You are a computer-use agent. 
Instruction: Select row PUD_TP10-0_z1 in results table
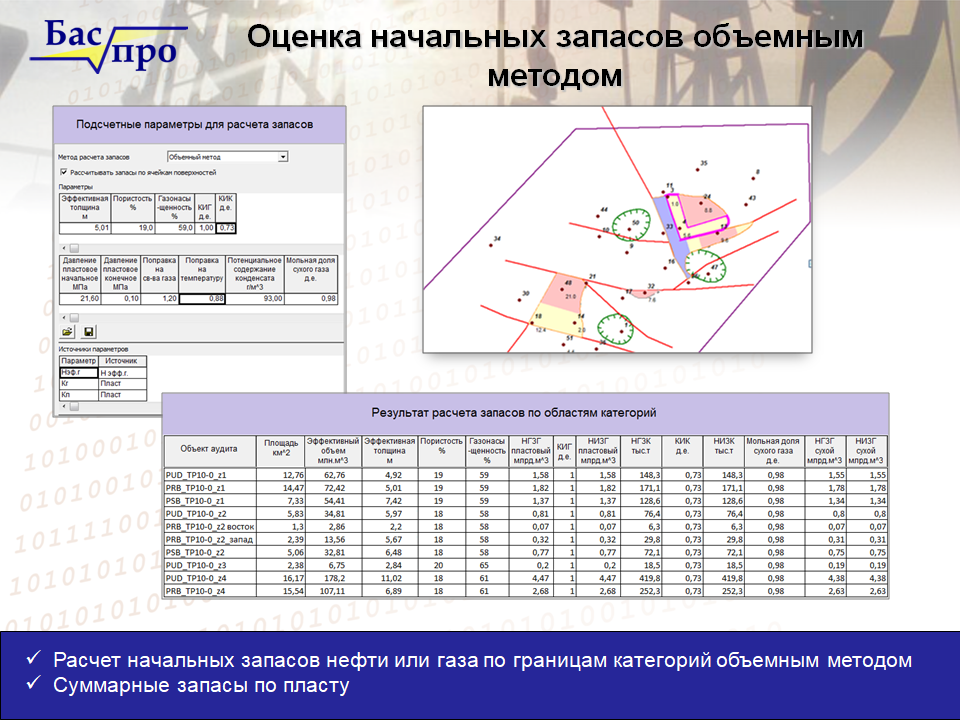[526, 475]
